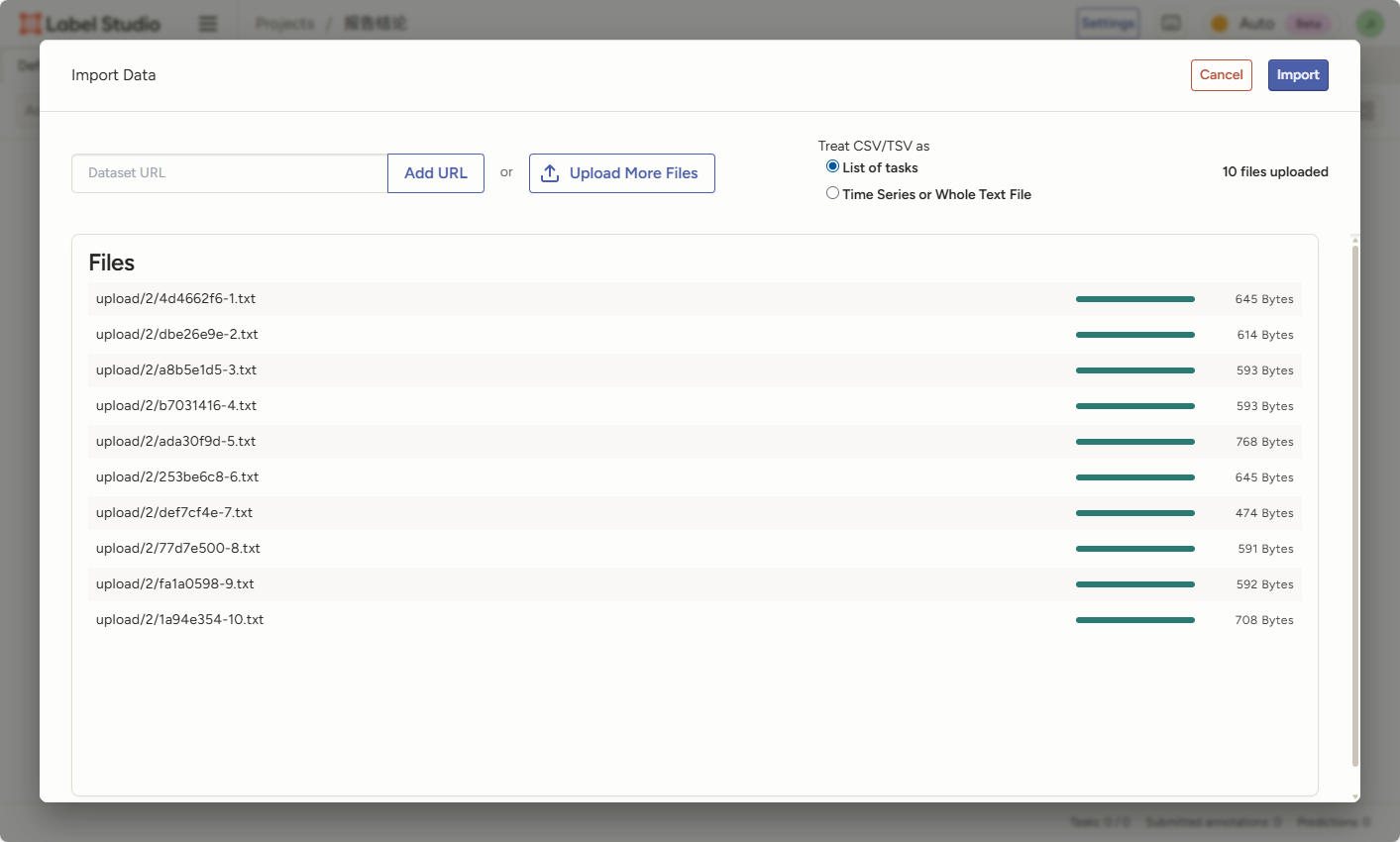Click file upload/2/a8b5e1d5-3.txt

coord(176,369)
